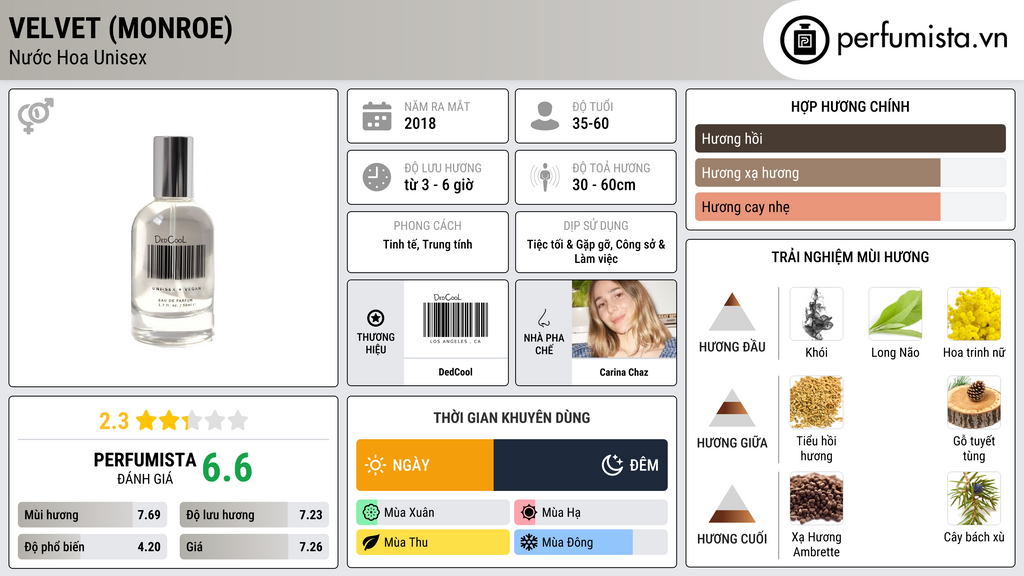Select the Mùa Thu season bar
1024x576 pixels.
(x=433, y=542)
